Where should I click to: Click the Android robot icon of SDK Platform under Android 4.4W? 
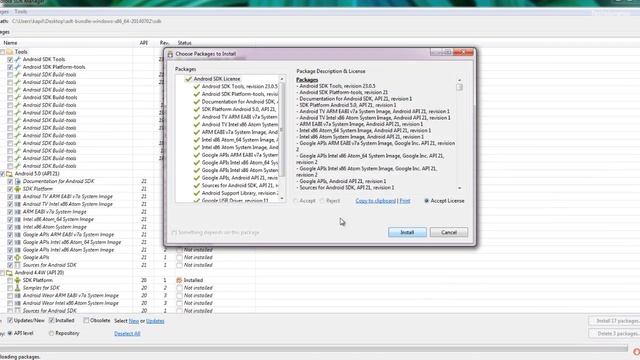[18, 280]
